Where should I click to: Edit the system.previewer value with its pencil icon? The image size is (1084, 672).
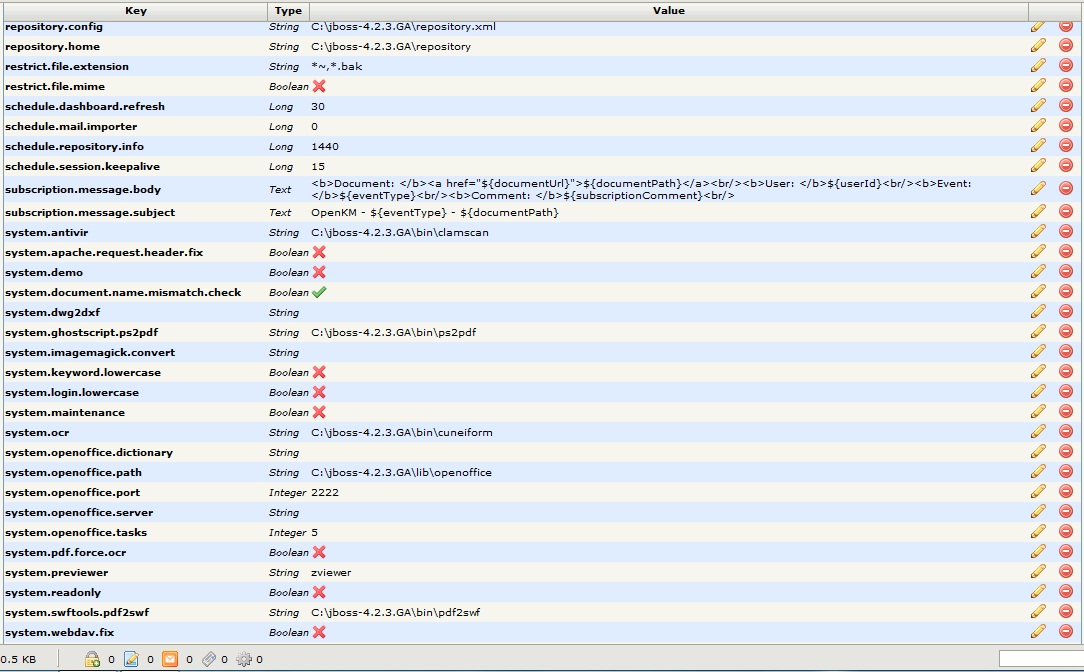(x=1037, y=571)
